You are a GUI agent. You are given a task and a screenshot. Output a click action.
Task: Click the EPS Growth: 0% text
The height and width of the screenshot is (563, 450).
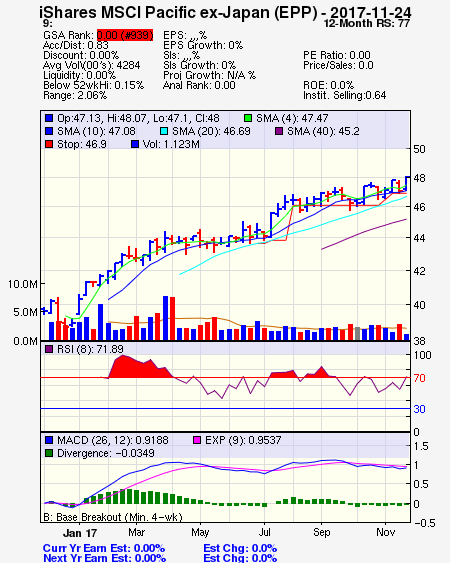[x=203, y=45]
